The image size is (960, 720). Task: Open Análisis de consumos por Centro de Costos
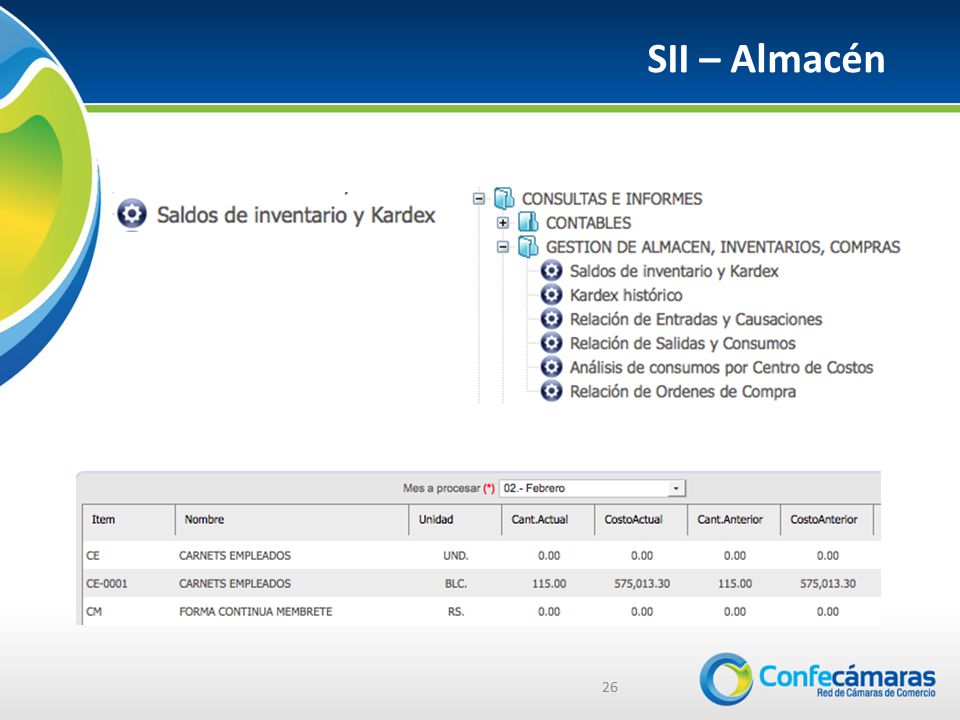(721, 367)
